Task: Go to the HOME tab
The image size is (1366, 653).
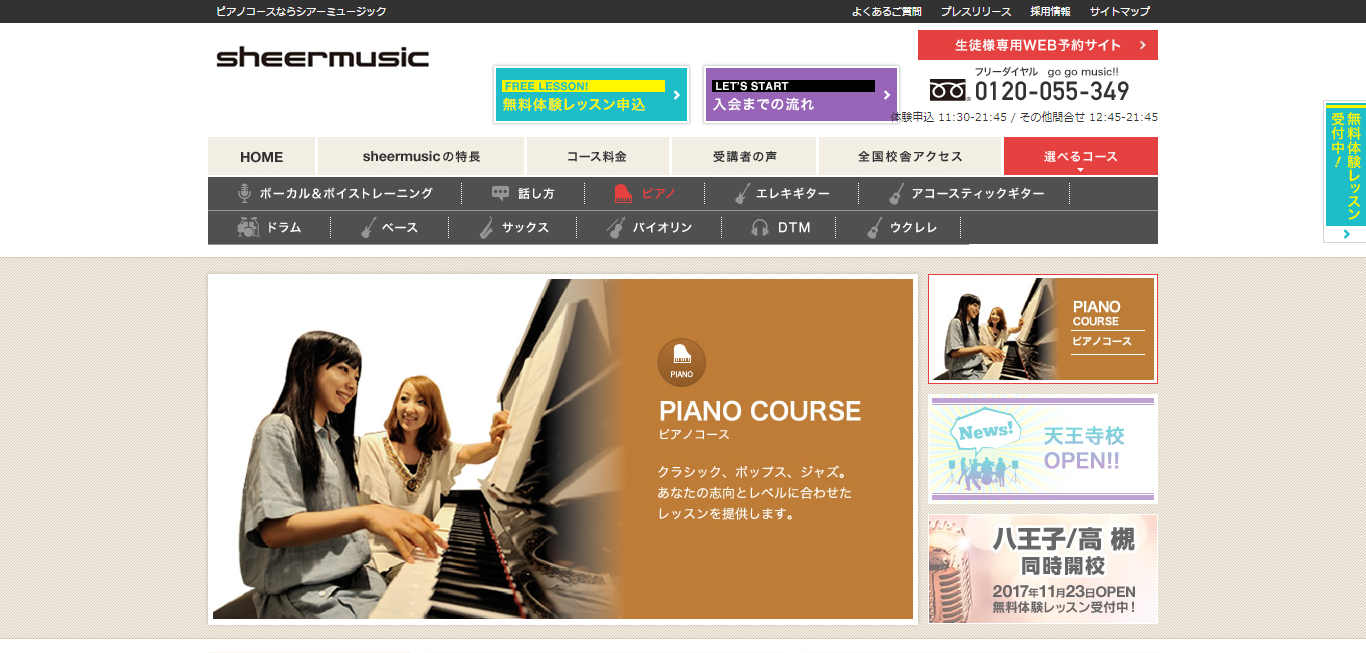Action: coord(262,157)
